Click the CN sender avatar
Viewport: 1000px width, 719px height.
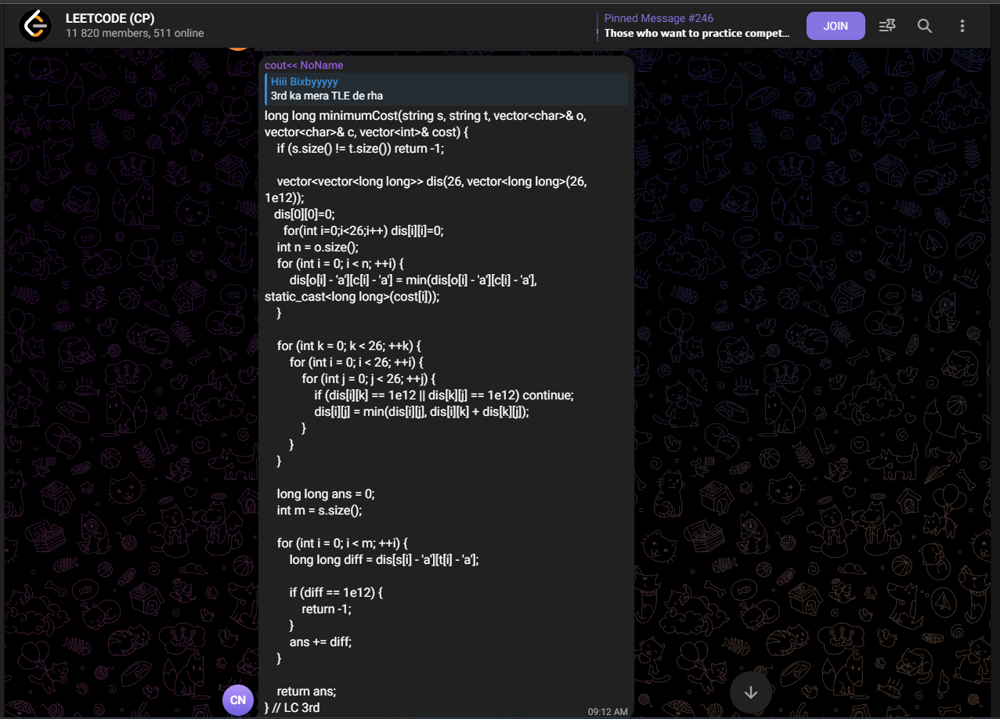coord(238,699)
